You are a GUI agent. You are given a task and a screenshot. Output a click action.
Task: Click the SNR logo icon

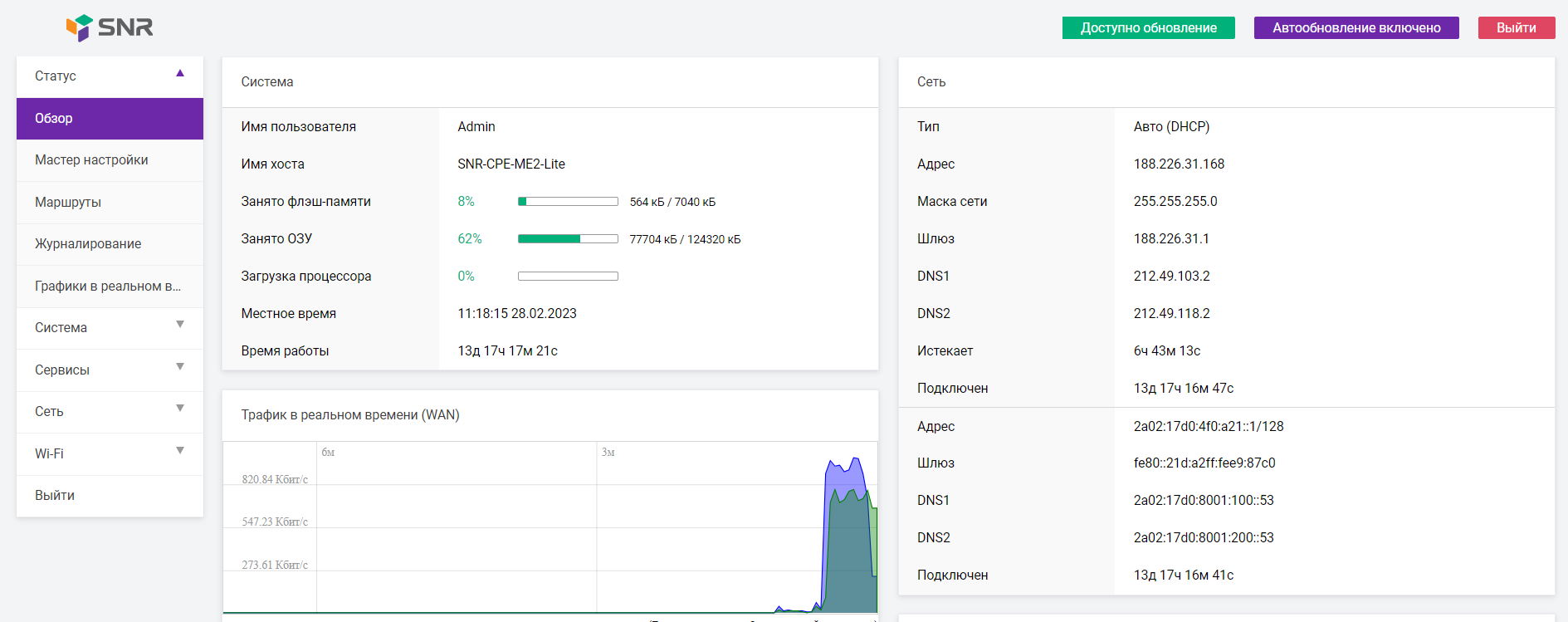click(x=80, y=27)
